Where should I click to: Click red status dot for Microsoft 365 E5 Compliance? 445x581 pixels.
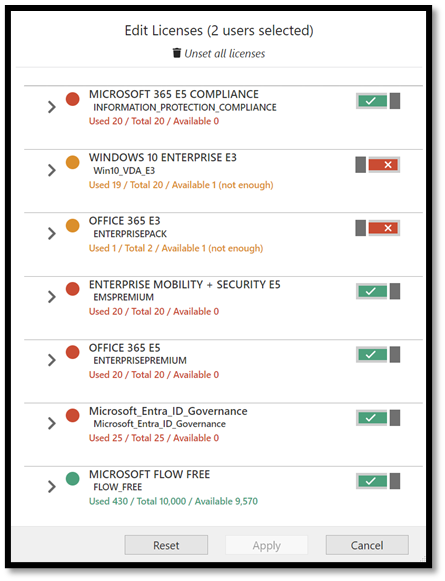coord(73,99)
